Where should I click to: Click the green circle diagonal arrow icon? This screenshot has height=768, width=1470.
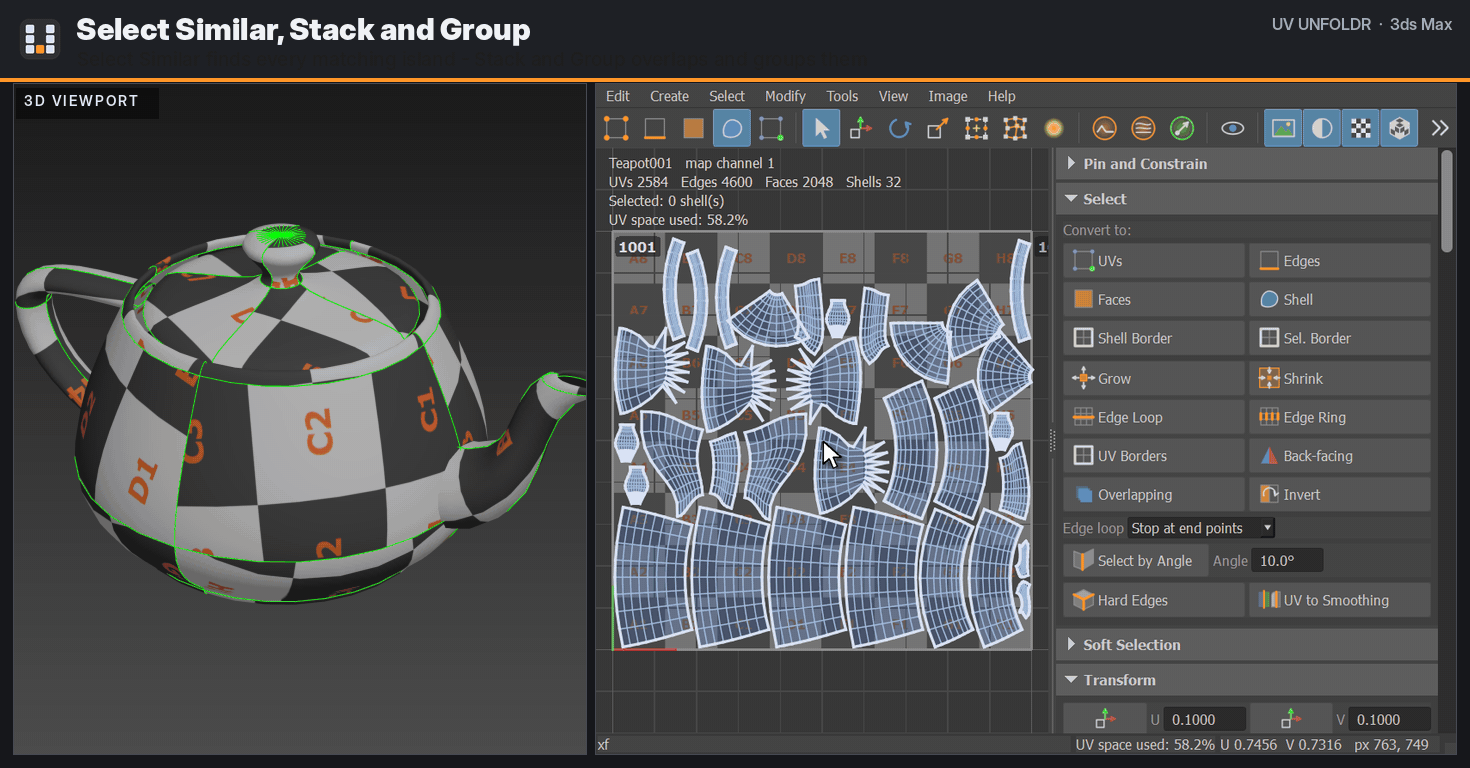1182,128
